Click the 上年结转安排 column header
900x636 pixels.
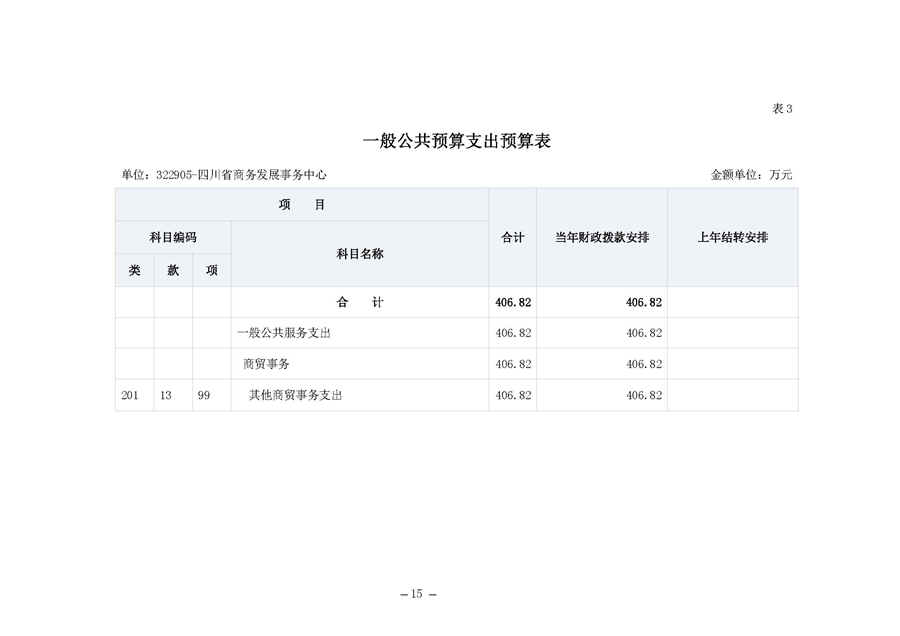click(733, 237)
